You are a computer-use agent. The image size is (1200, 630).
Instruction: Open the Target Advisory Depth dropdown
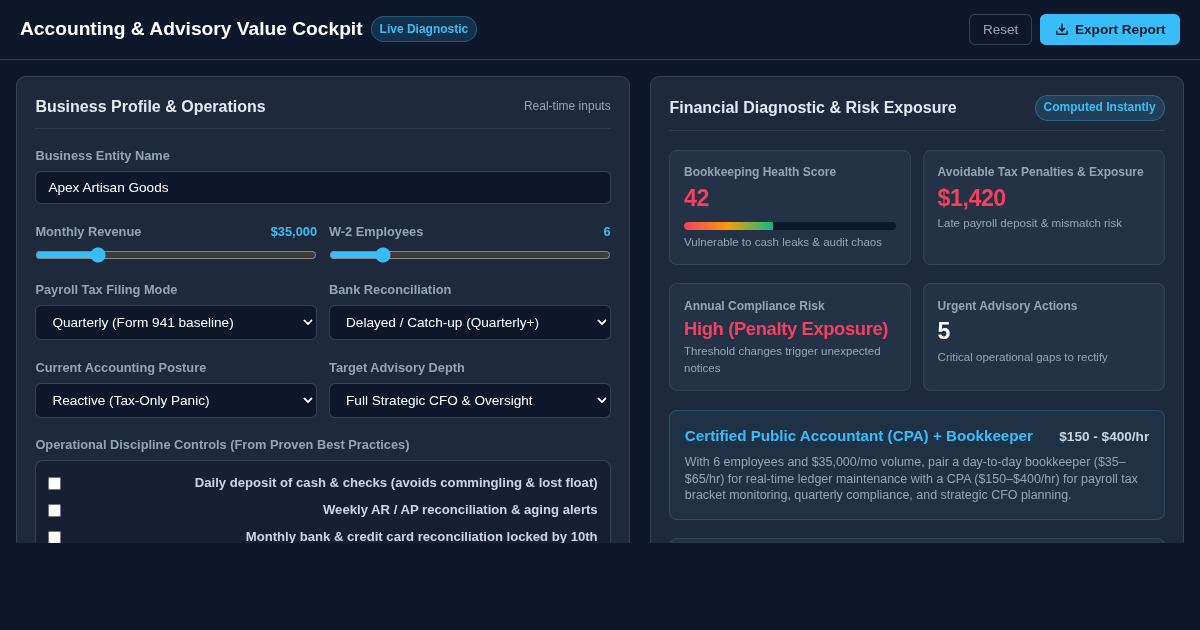point(470,400)
